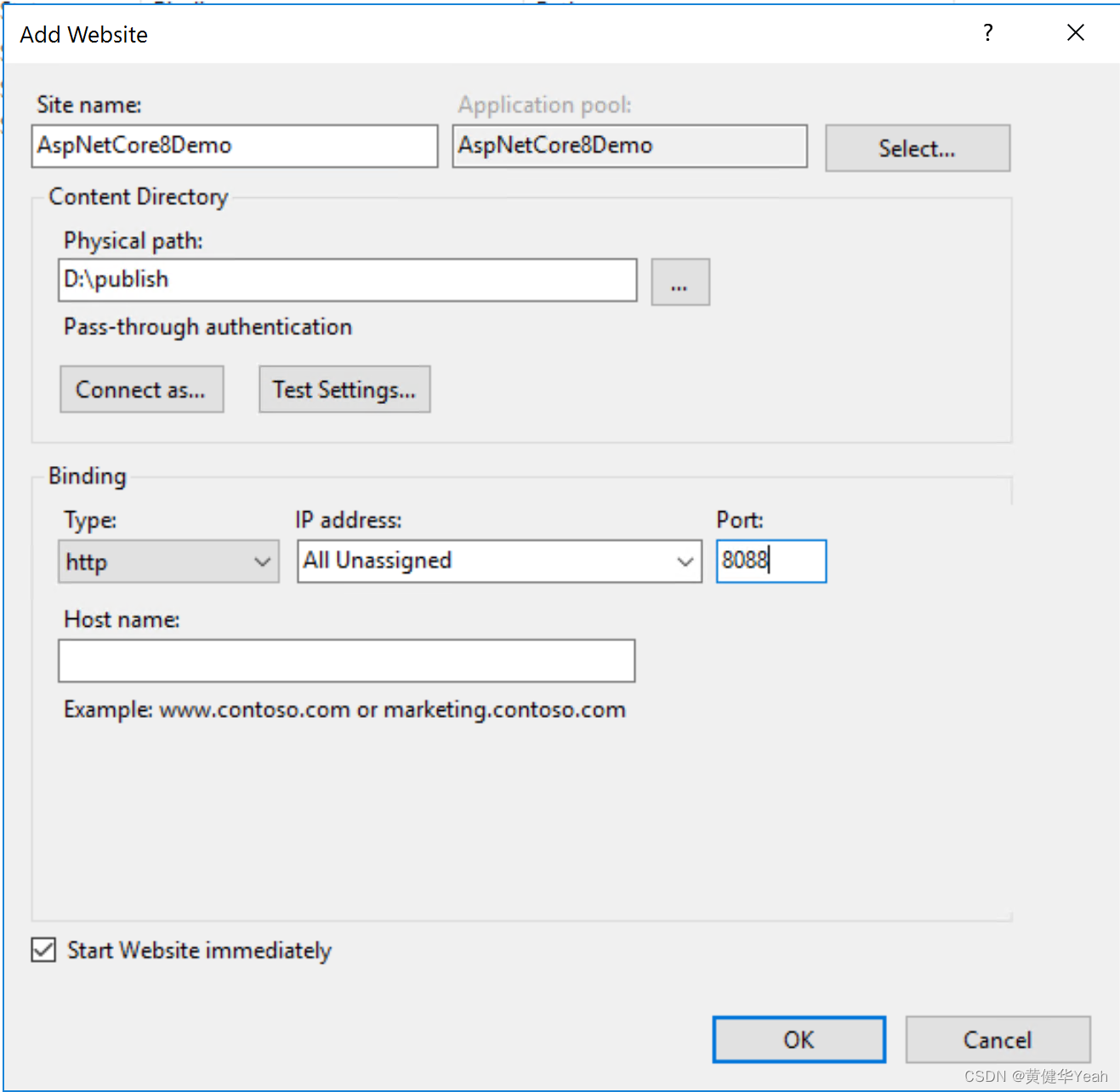Click the browse "..." button for physical path
The height and width of the screenshot is (1092, 1120).
679,282
